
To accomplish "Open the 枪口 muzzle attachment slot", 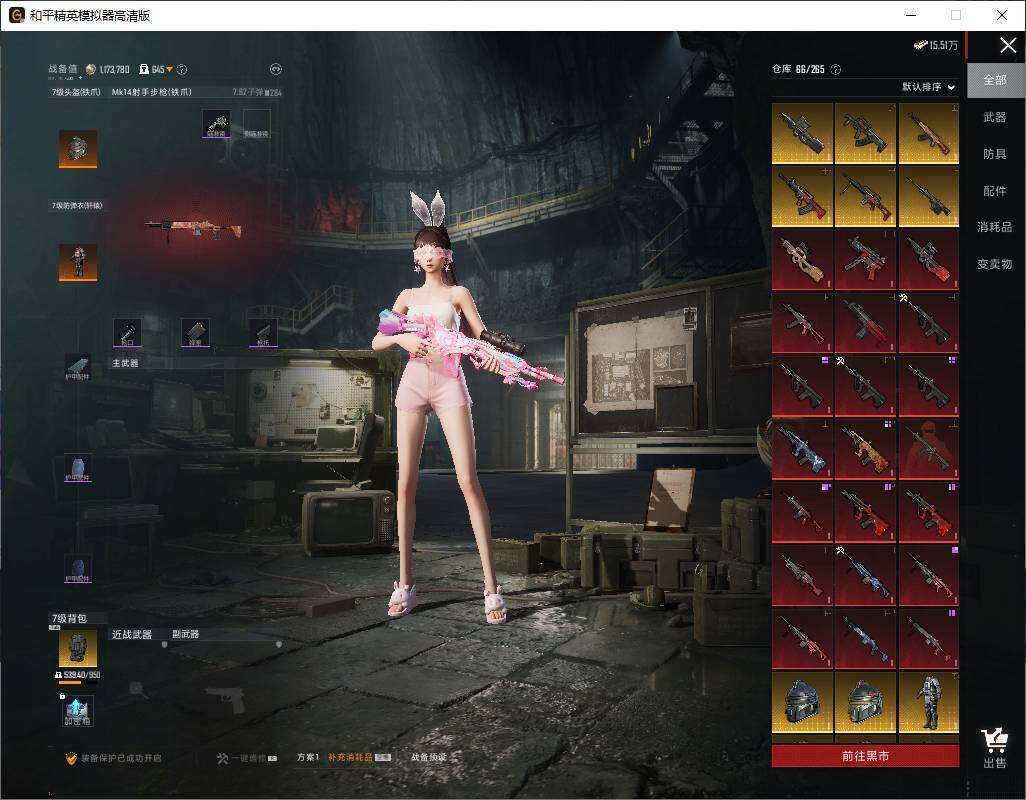I will (x=127, y=332).
